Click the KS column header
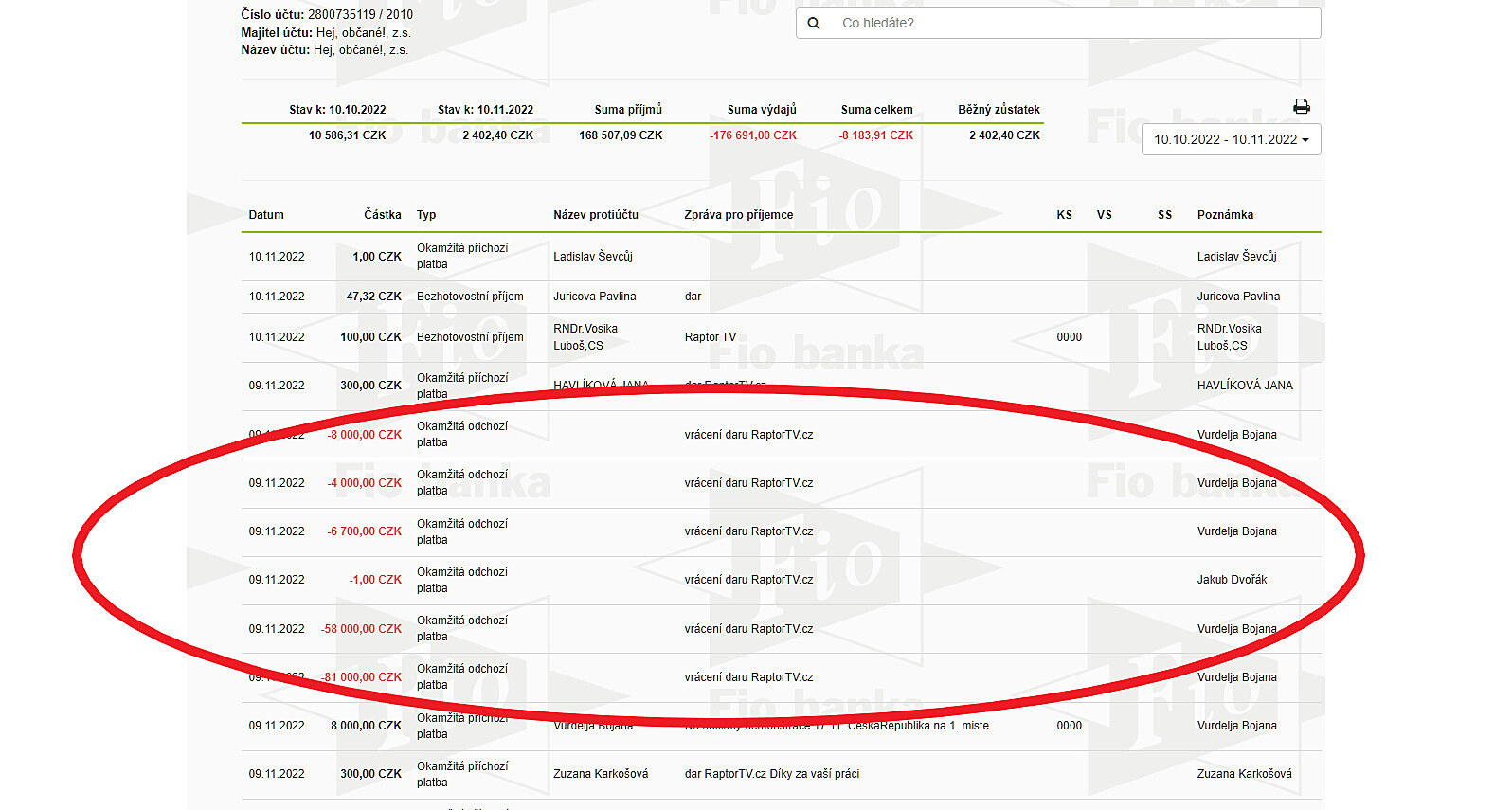The image size is (1512, 810). pyautogui.click(x=1064, y=215)
